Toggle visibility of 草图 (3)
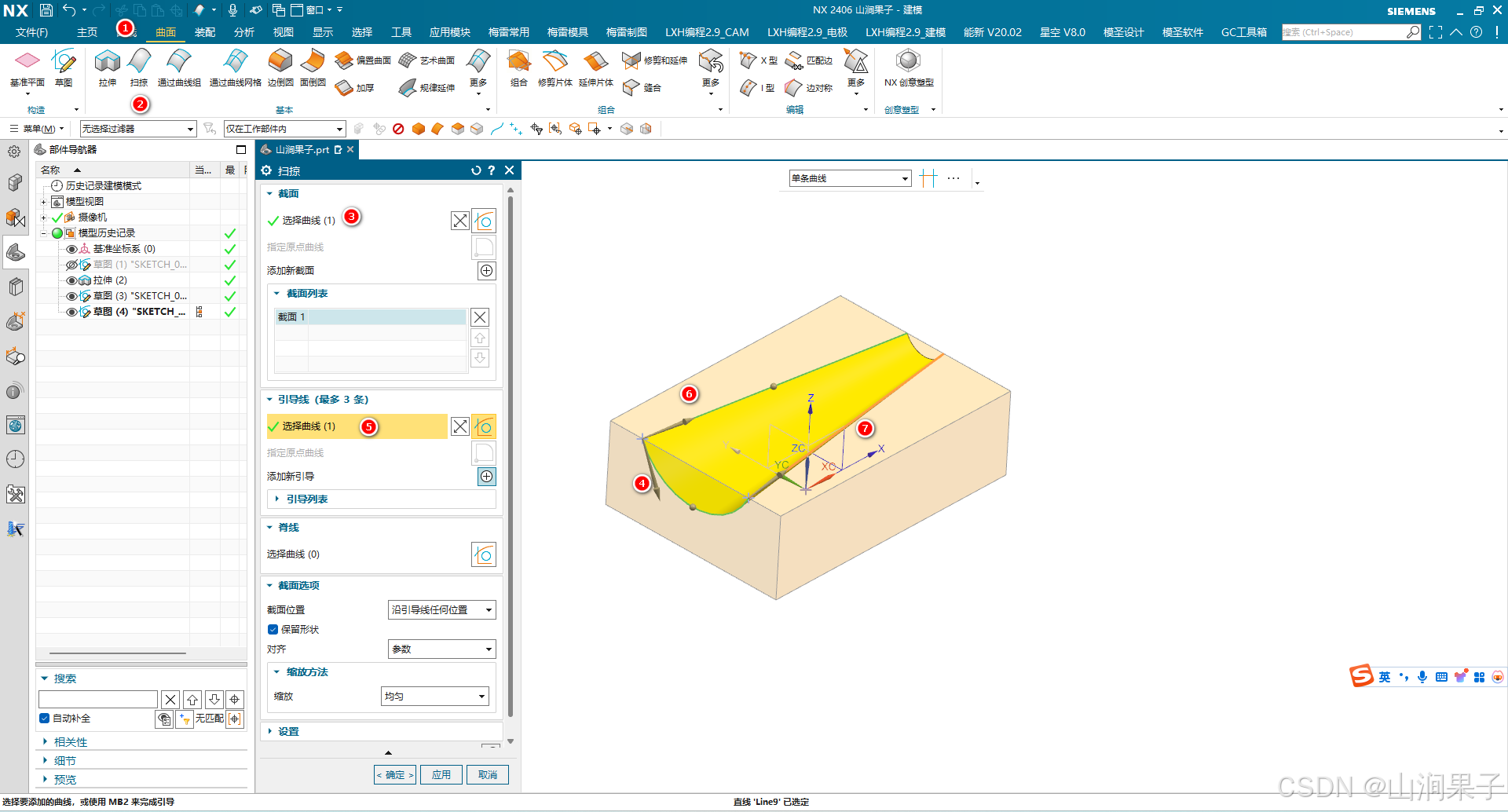Viewport: 1508px width, 812px height. click(71, 296)
